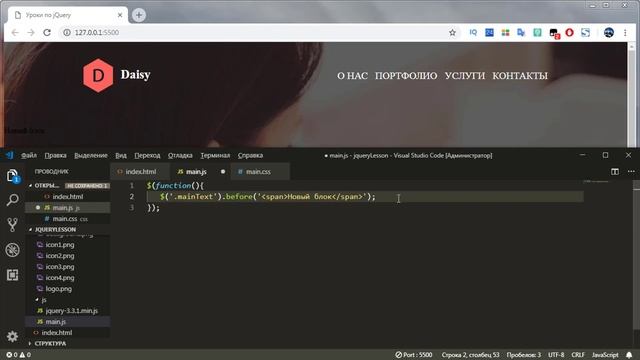Change indentation via Пробелов: 3
Screen dimensions: 640x360
524,355
